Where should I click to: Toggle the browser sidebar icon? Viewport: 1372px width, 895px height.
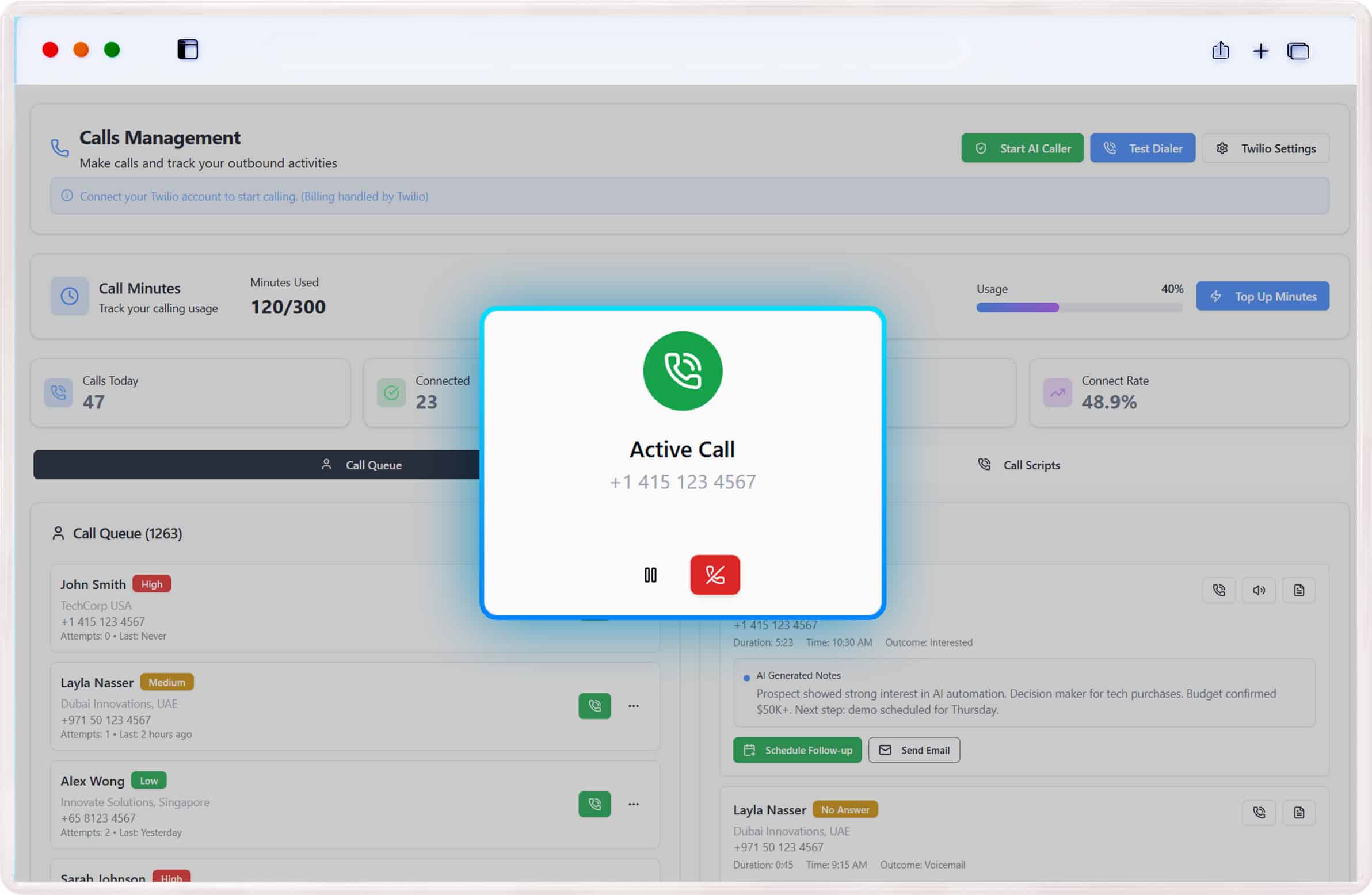[x=188, y=49]
